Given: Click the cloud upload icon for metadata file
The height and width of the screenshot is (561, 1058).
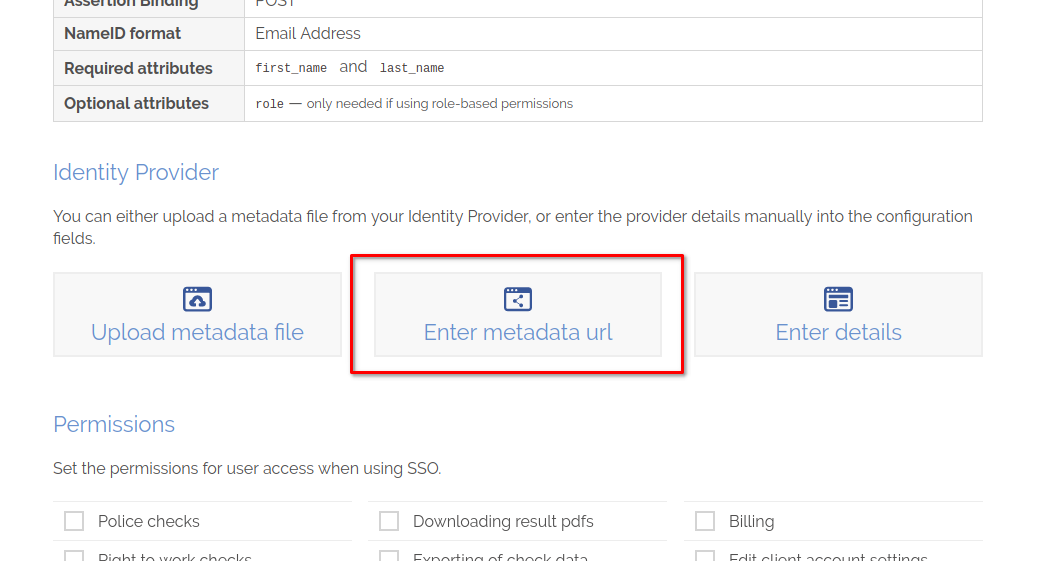Looking at the screenshot, I should coord(197,299).
